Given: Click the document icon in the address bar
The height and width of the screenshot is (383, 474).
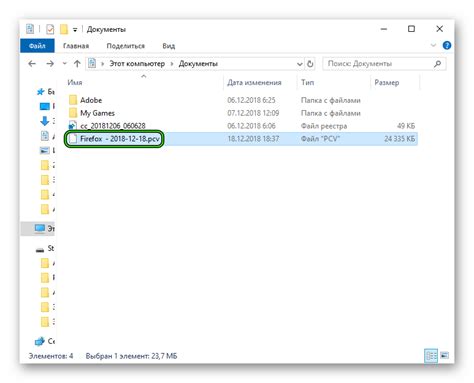Looking at the screenshot, I should [x=92, y=63].
